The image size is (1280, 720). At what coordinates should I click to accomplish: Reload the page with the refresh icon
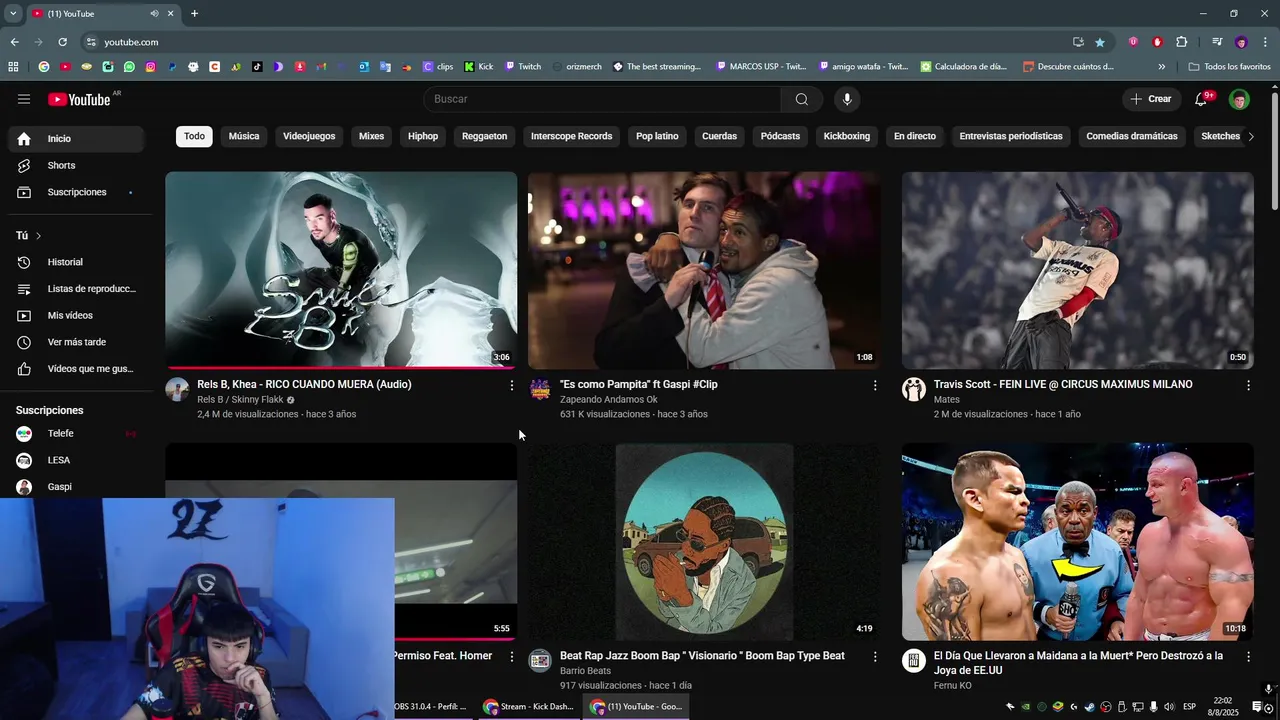62,42
